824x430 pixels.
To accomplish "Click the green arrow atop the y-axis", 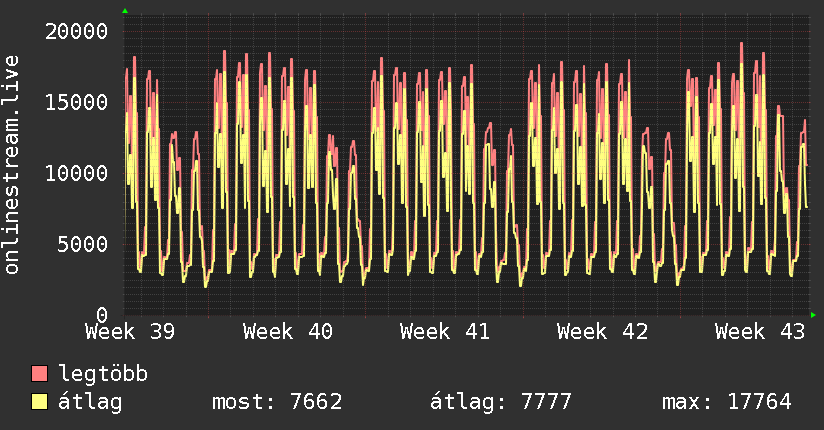I will [x=125, y=11].
